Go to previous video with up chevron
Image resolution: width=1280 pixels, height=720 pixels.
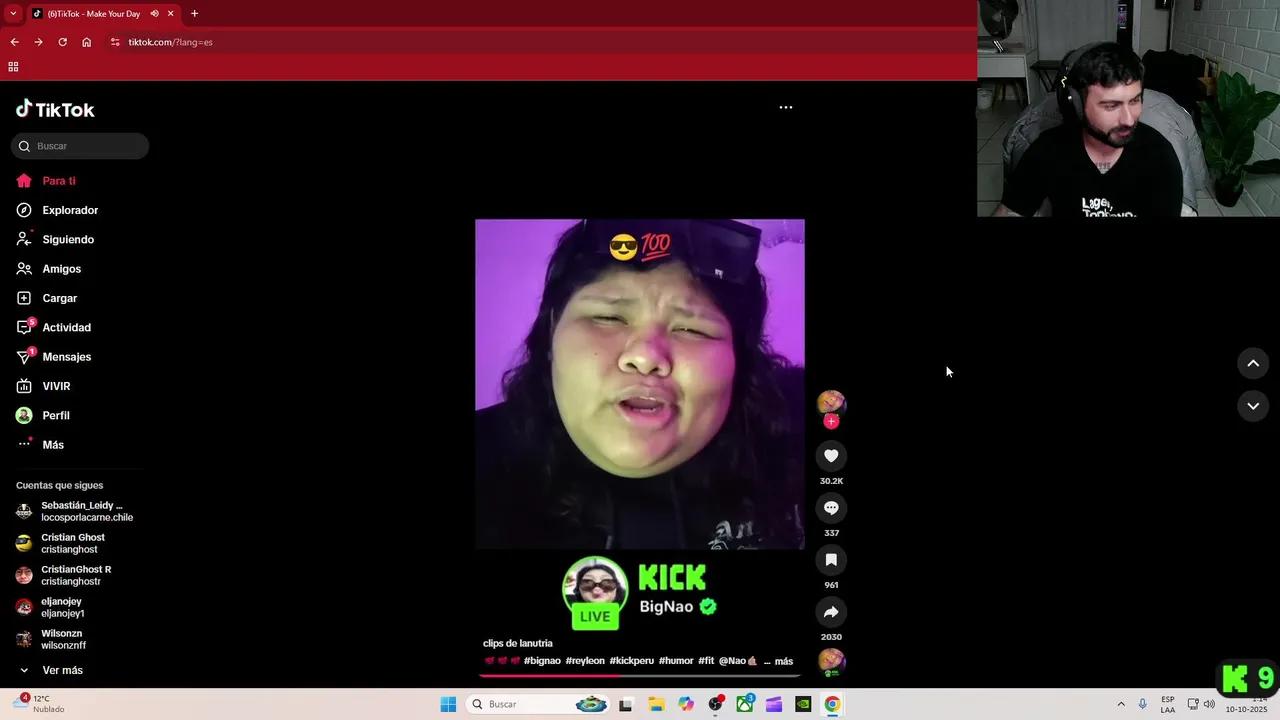point(1253,363)
